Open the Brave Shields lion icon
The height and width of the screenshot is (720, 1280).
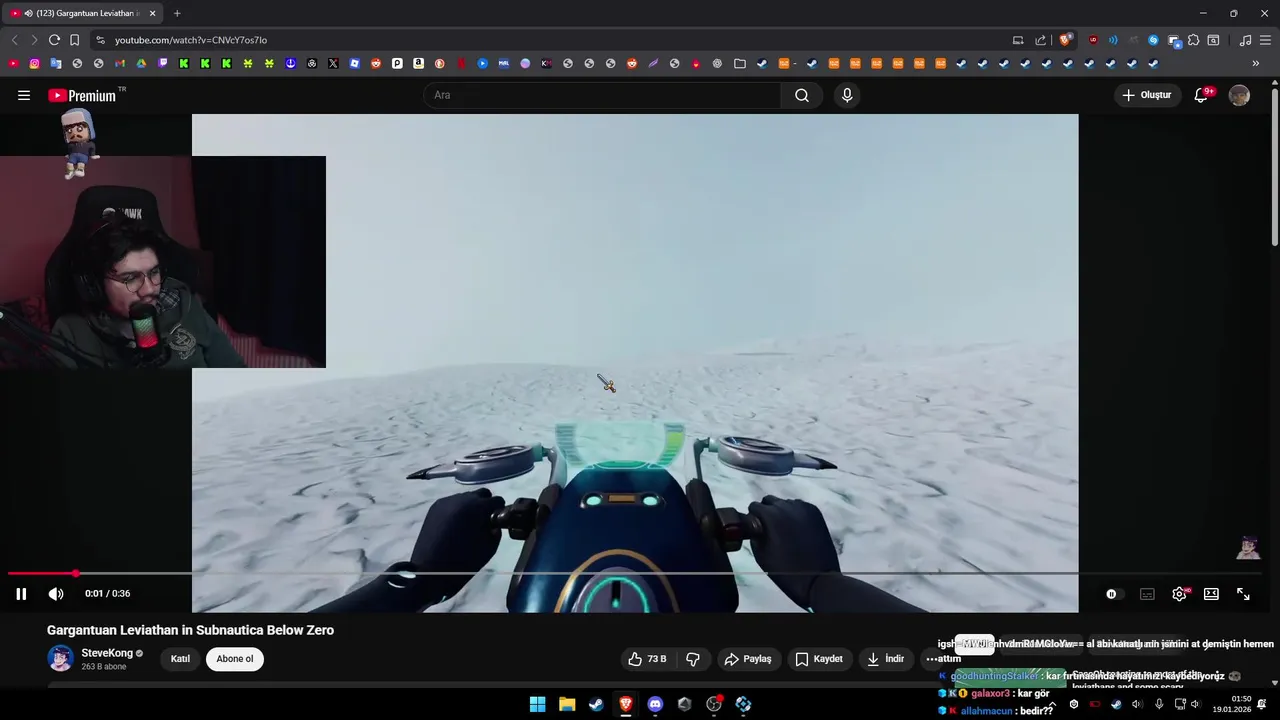(1066, 40)
